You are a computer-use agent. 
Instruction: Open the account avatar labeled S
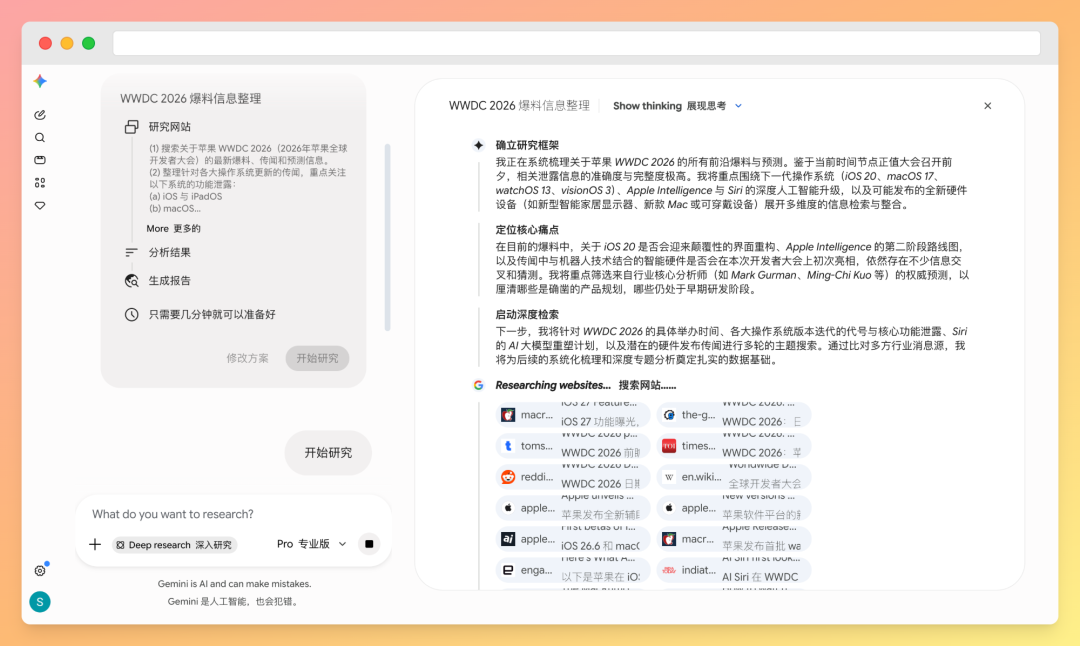coord(40,602)
